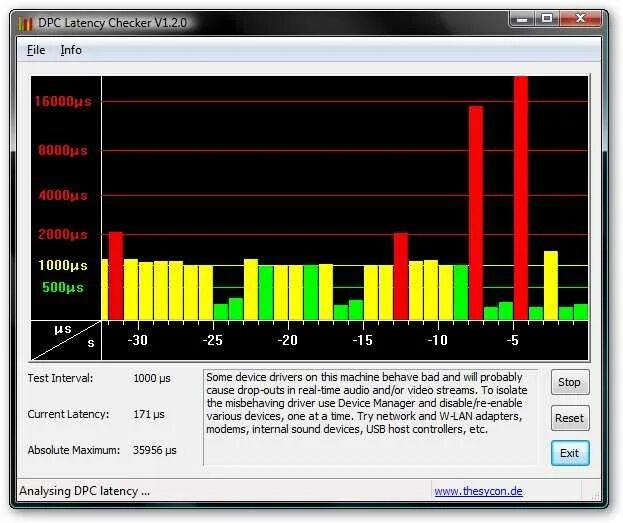This screenshot has height=523, width=623.
Task: Open the www.thesycon.de link
Action: coord(478,491)
